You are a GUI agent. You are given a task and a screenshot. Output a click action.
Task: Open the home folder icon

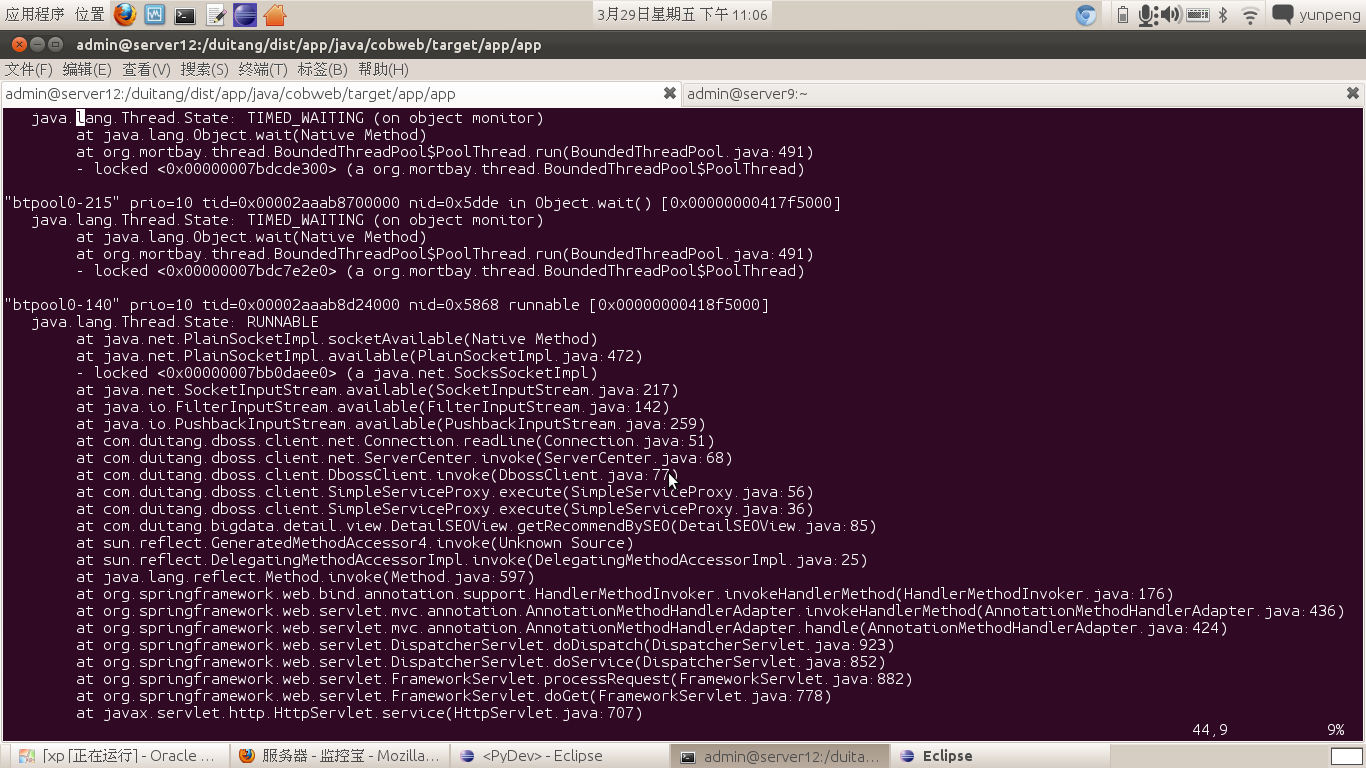point(275,14)
